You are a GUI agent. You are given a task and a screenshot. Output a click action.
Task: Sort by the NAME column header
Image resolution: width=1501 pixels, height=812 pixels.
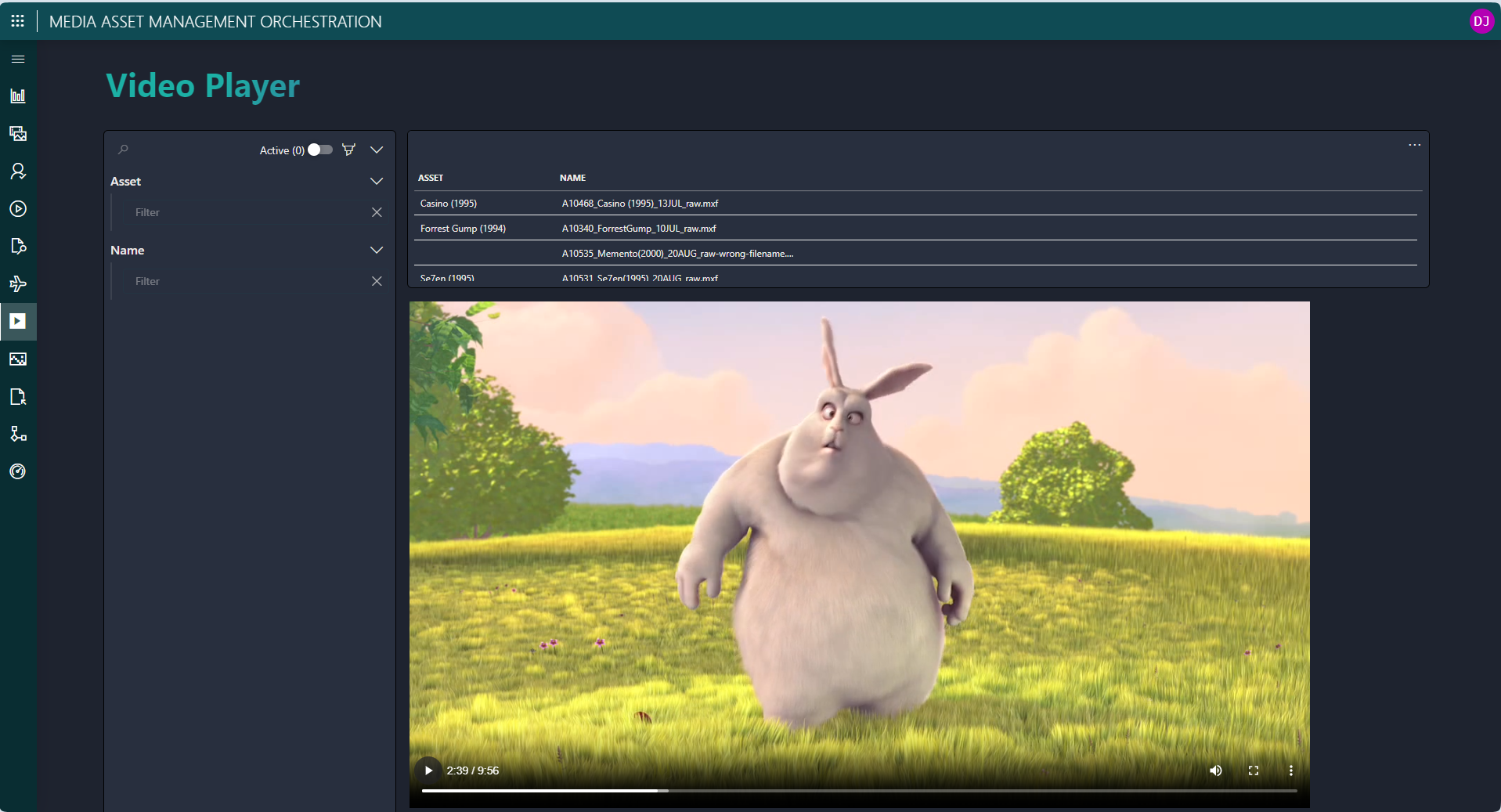pyautogui.click(x=572, y=178)
